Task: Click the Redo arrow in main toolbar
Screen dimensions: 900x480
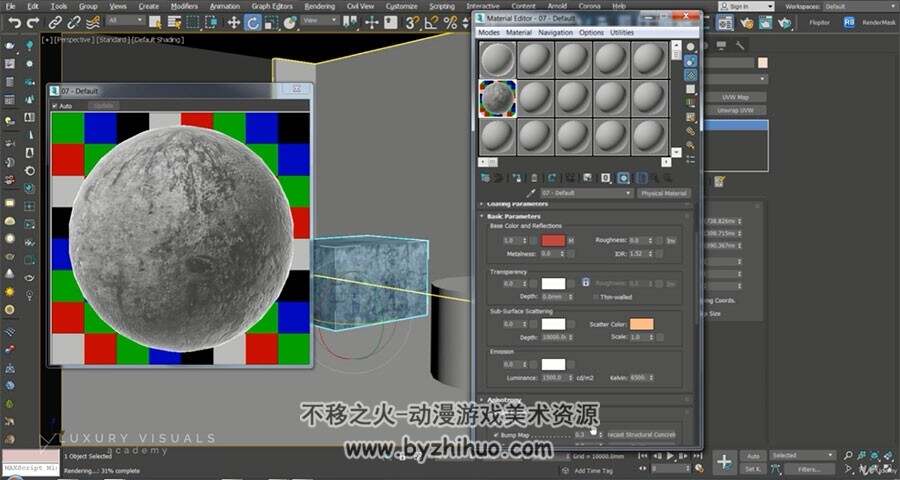Action: [33, 23]
